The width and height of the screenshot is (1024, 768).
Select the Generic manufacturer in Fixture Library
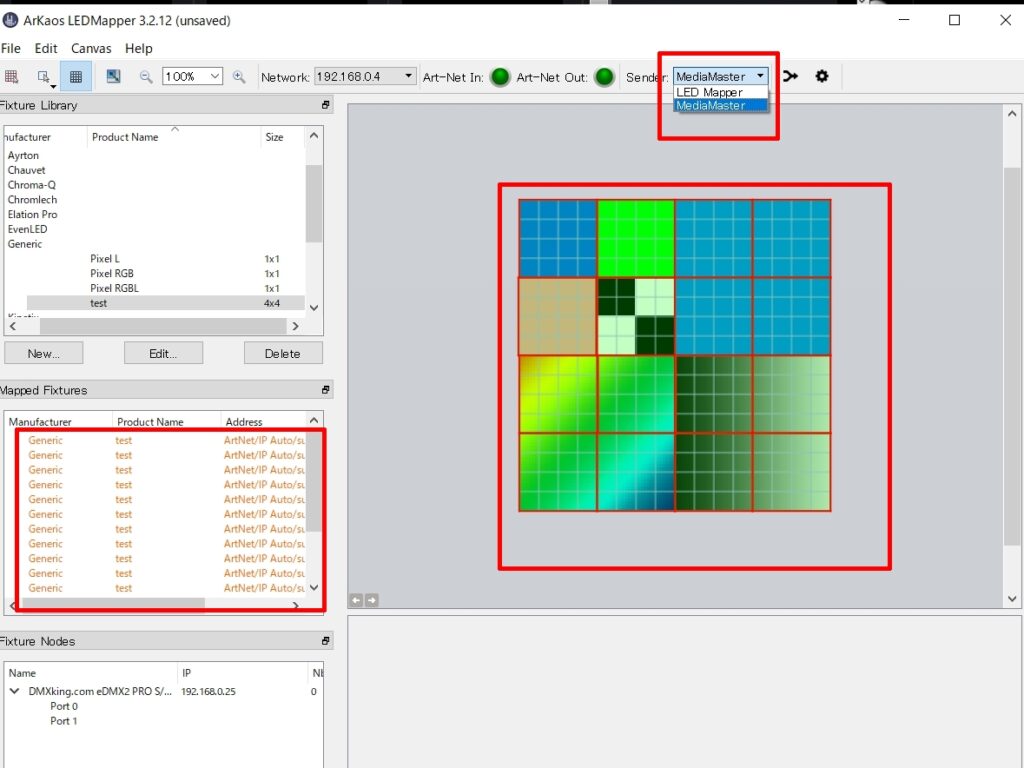tap(25, 244)
